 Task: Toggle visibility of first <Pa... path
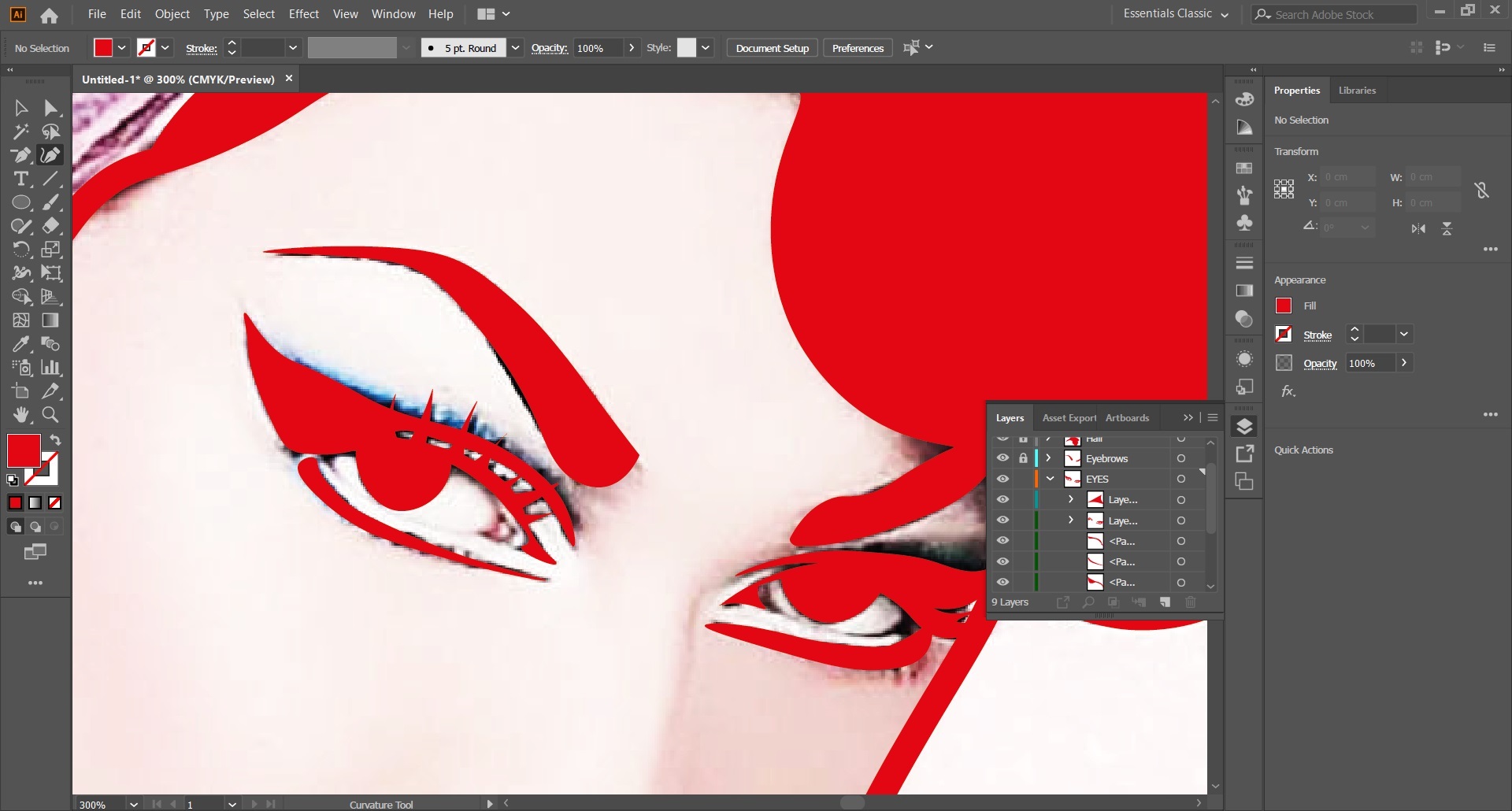(x=1002, y=541)
